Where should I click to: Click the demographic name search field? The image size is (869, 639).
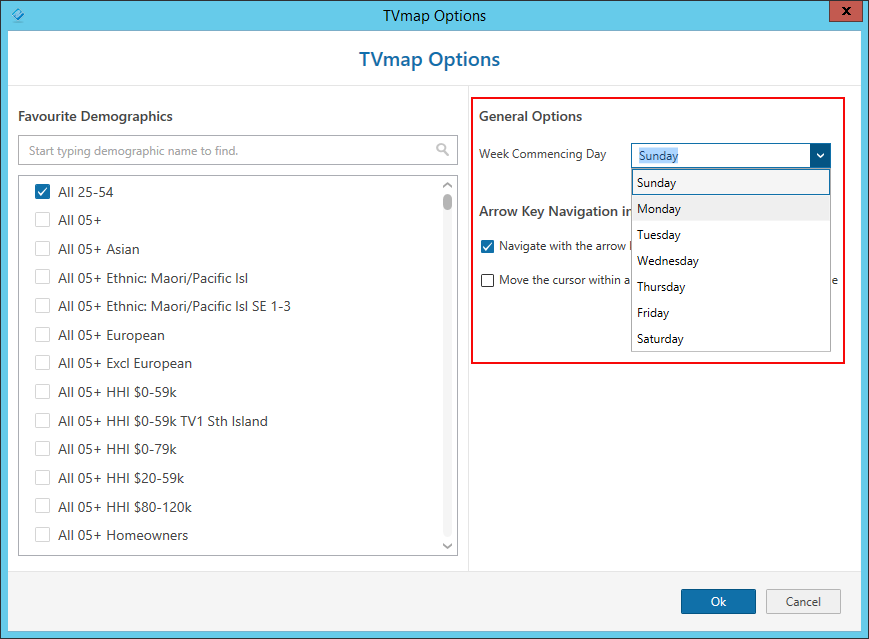point(238,150)
